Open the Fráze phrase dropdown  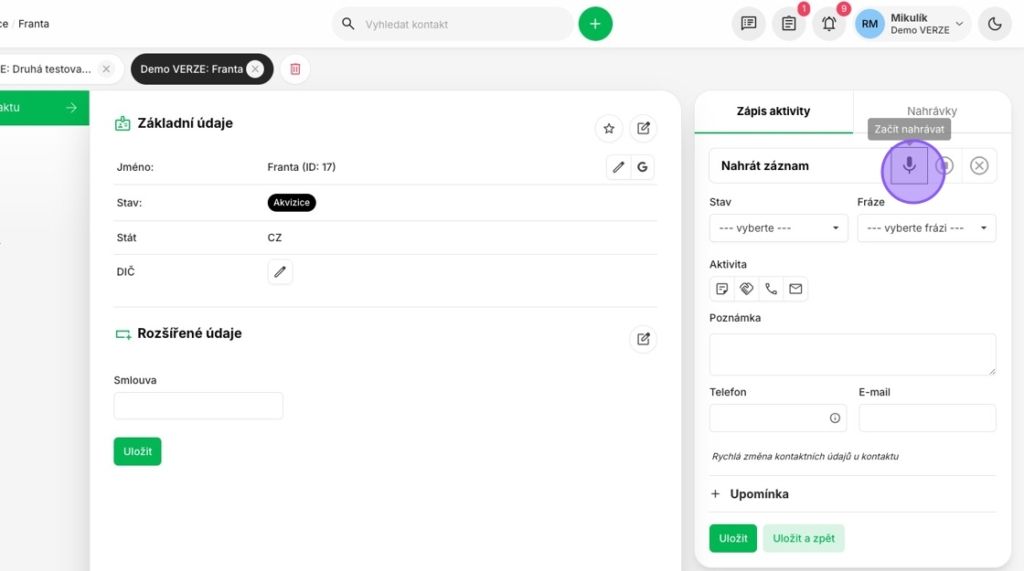[x=926, y=228]
